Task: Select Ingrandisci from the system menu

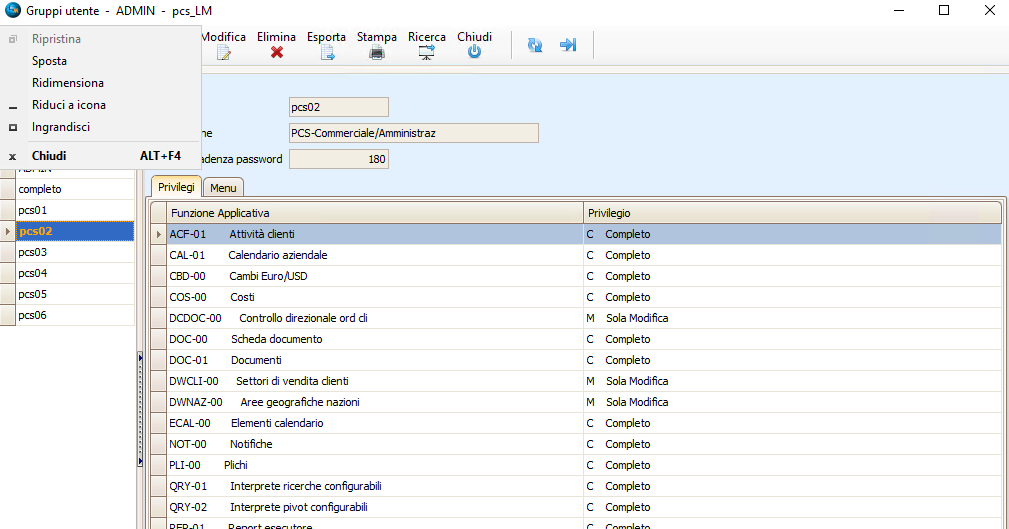Action: 61,127
